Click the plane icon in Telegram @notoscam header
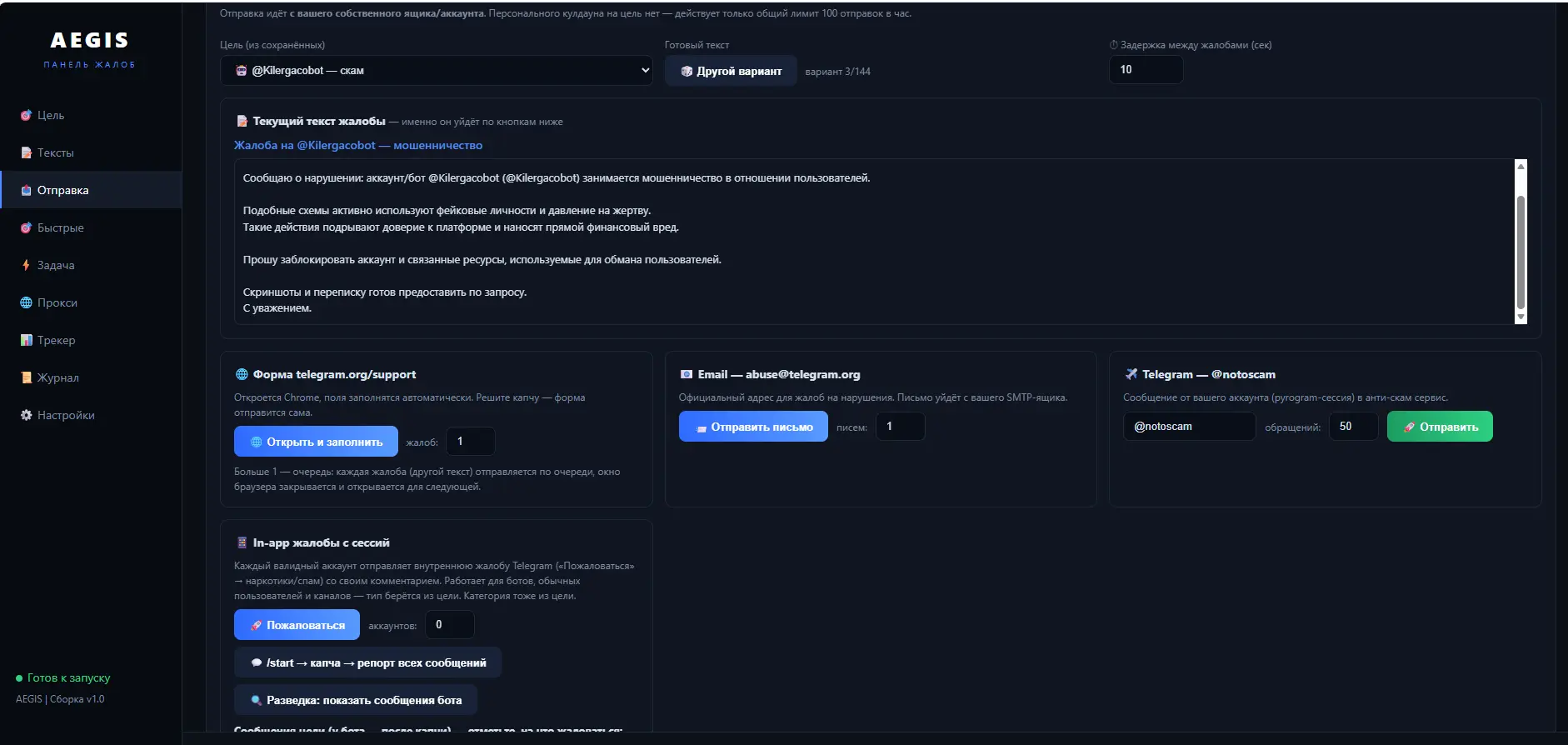This screenshot has height=745, width=1568. (1131, 374)
